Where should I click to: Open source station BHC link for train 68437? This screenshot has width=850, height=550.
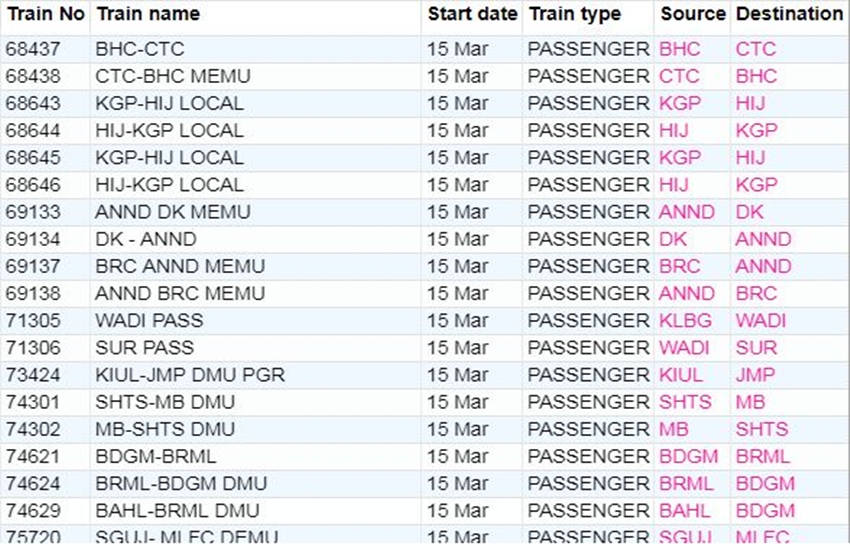pos(680,49)
